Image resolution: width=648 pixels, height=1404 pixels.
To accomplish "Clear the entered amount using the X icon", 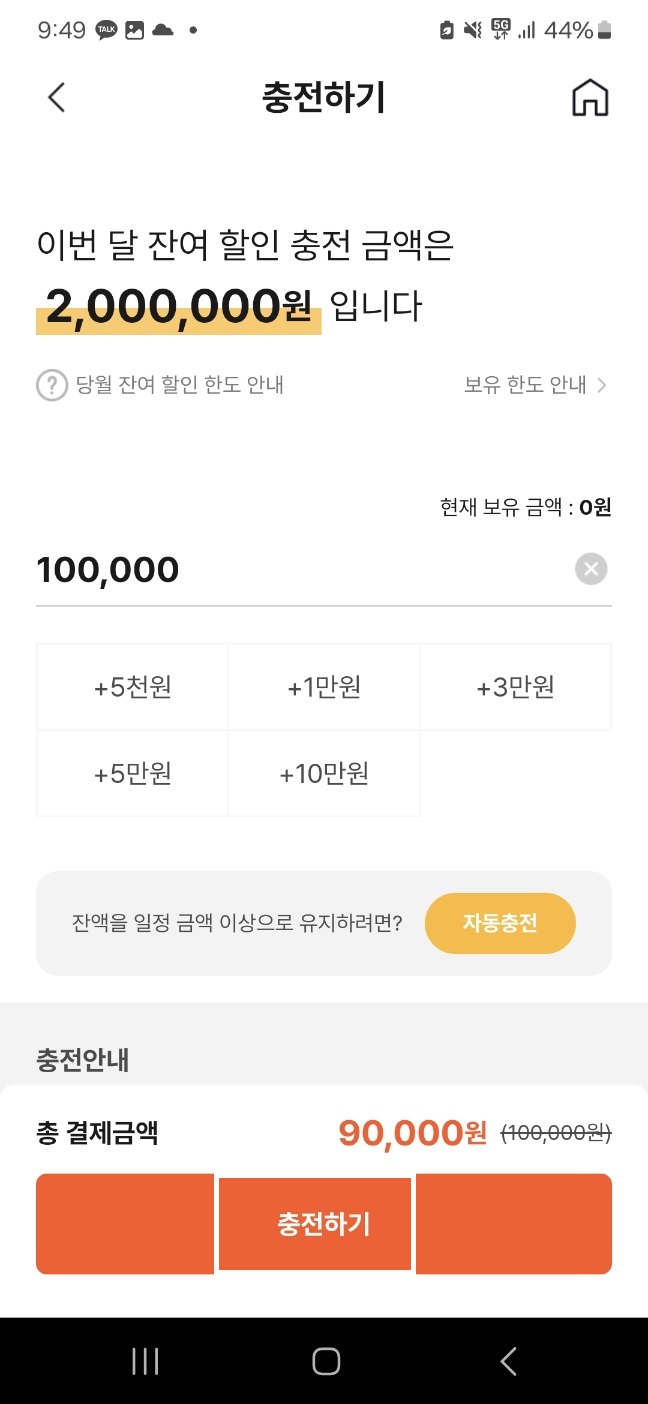I will tap(590, 569).
